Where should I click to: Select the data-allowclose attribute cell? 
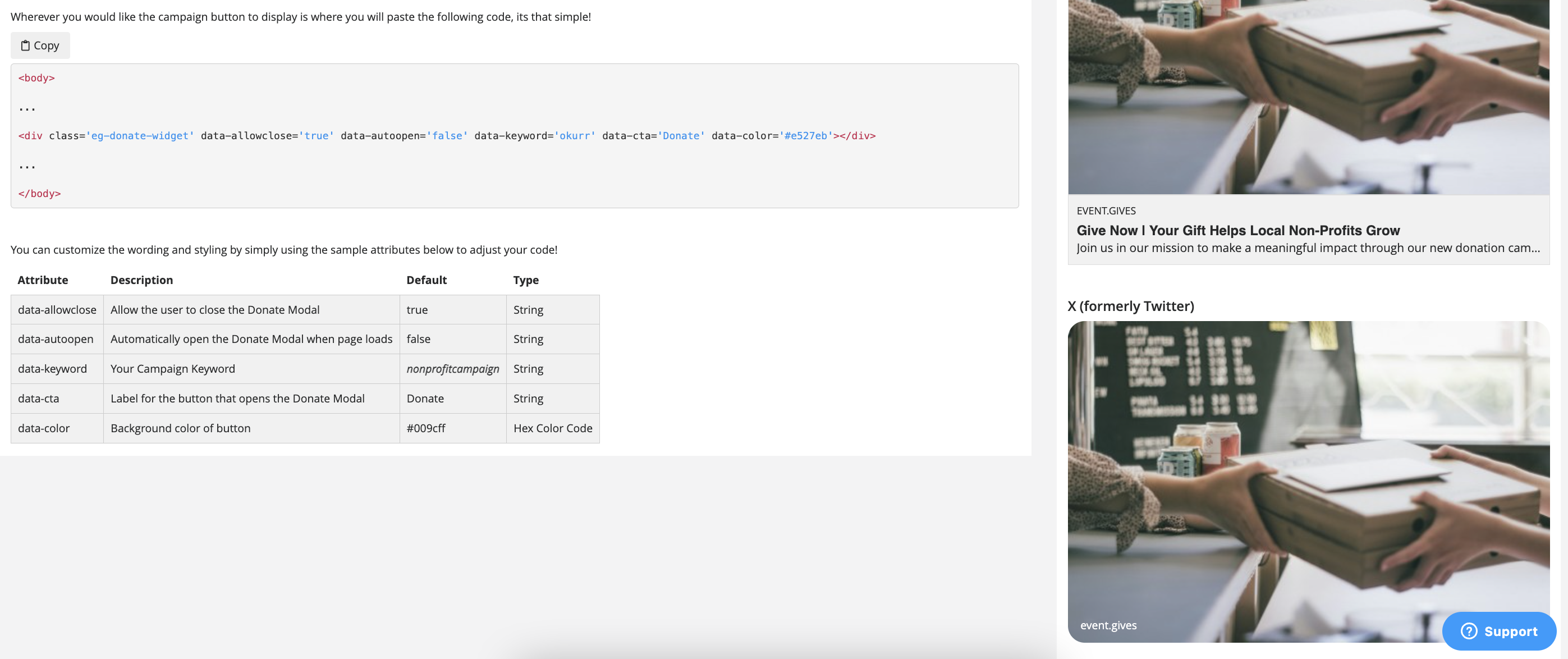[57, 309]
